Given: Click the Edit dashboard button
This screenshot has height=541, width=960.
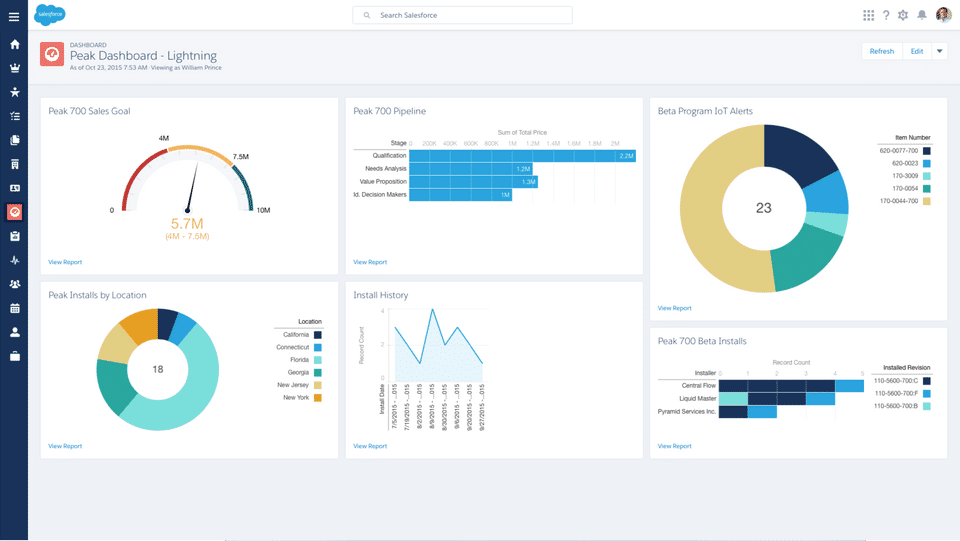Looking at the screenshot, I should (917, 51).
